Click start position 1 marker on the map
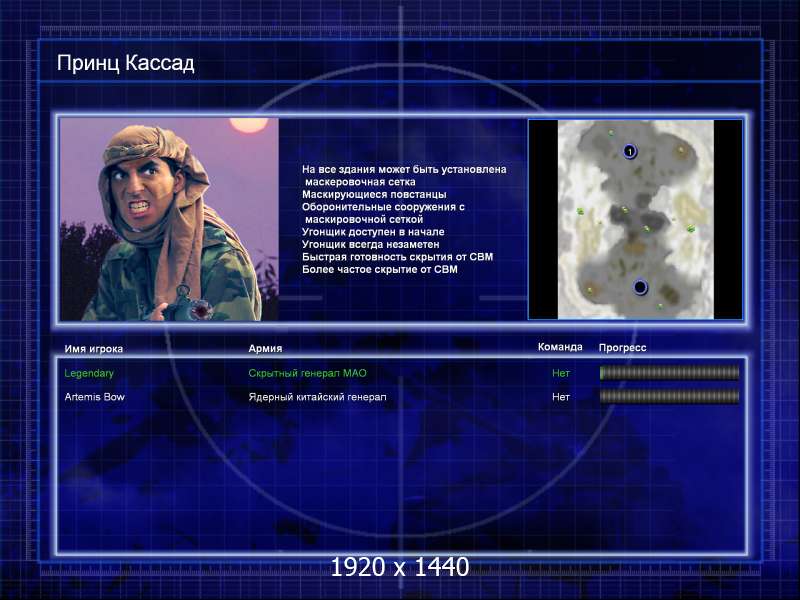The image size is (800, 600). (x=630, y=151)
